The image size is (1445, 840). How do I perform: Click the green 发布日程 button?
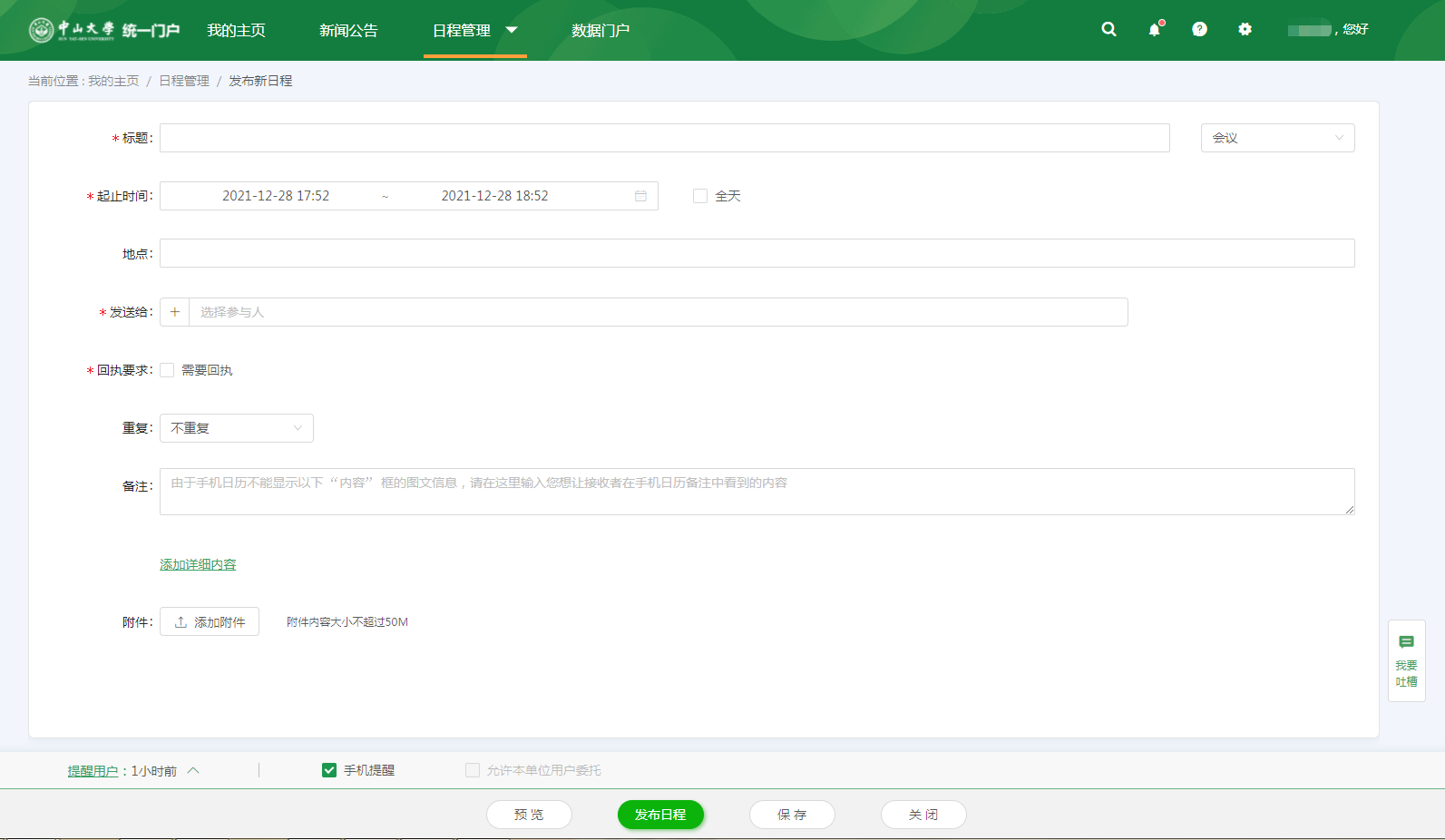(x=660, y=815)
